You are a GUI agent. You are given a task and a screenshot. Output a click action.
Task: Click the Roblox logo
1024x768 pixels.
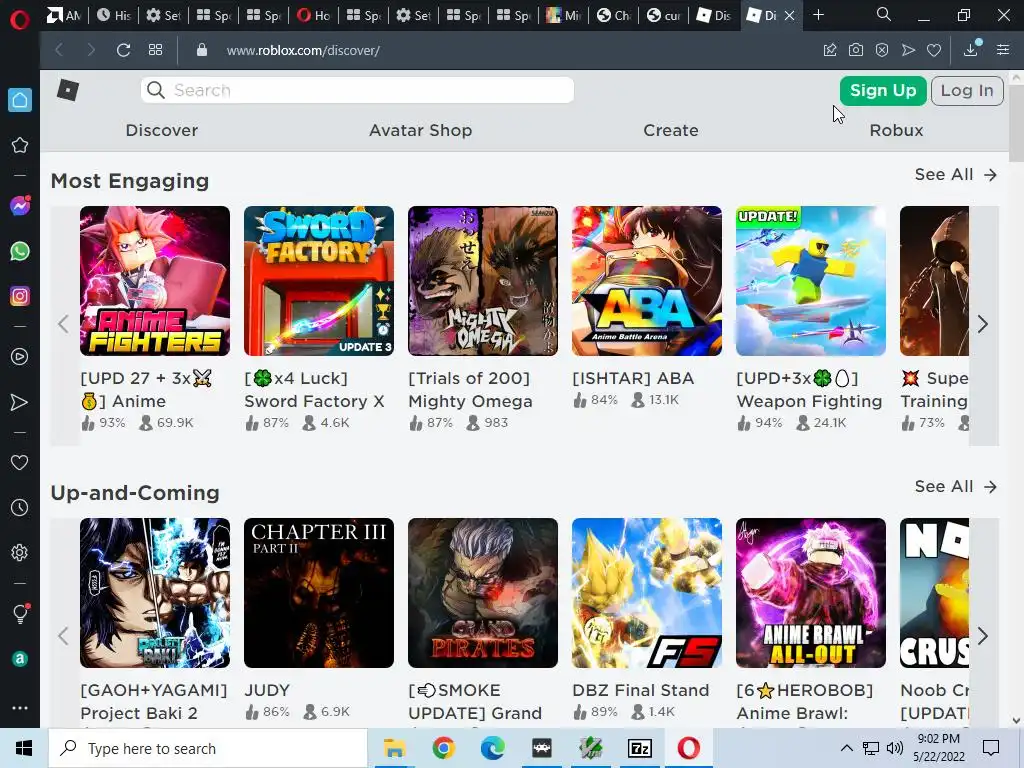click(68, 90)
